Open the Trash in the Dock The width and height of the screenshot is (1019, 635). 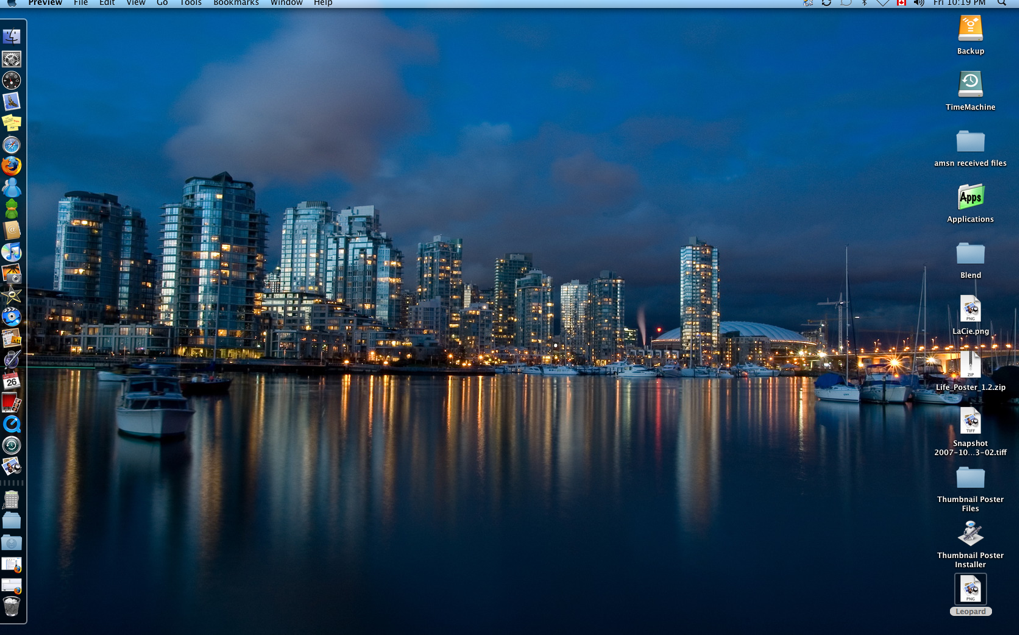pyautogui.click(x=12, y=606)
